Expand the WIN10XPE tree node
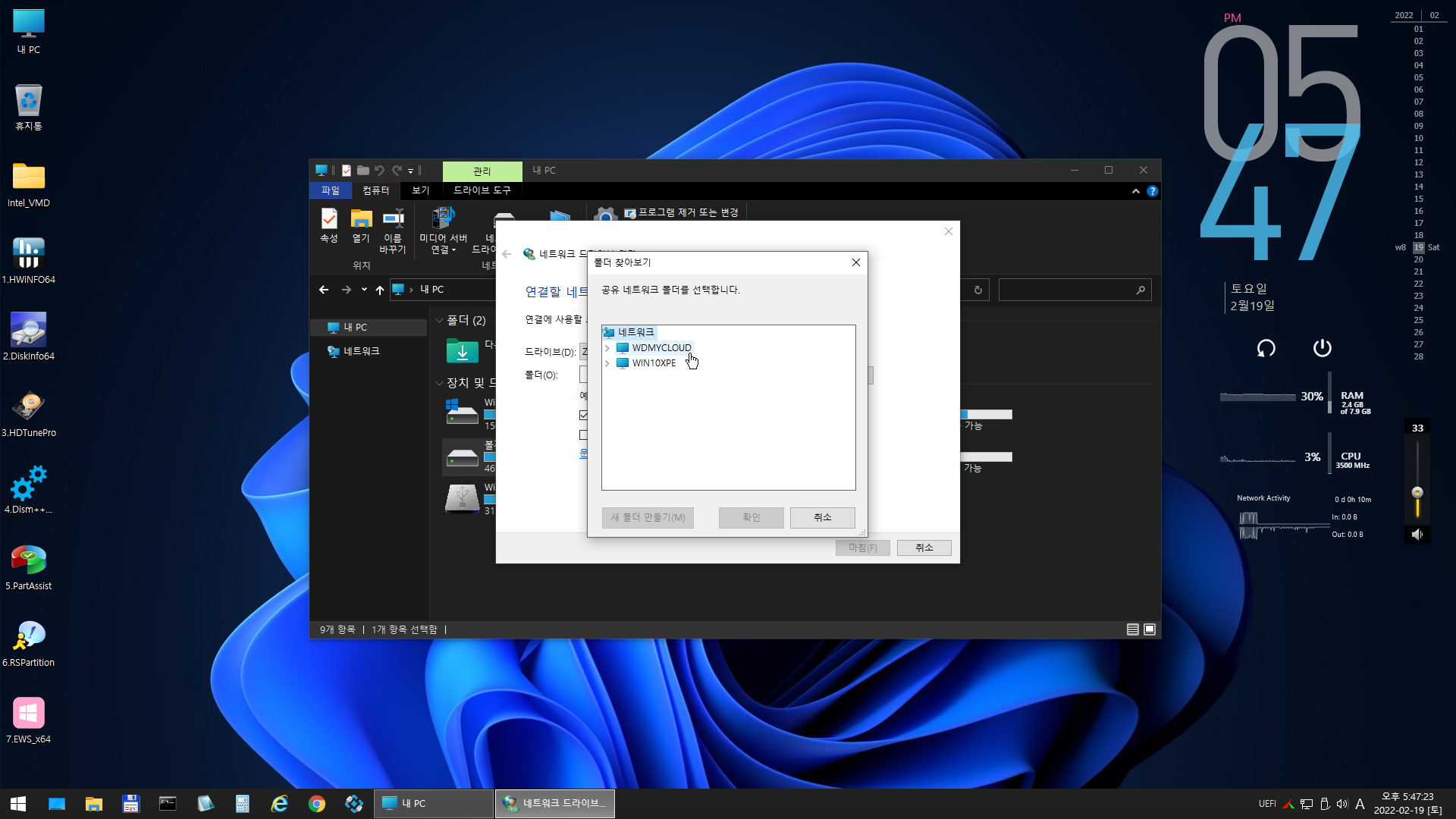1456x819 pixels. point(607,363)
